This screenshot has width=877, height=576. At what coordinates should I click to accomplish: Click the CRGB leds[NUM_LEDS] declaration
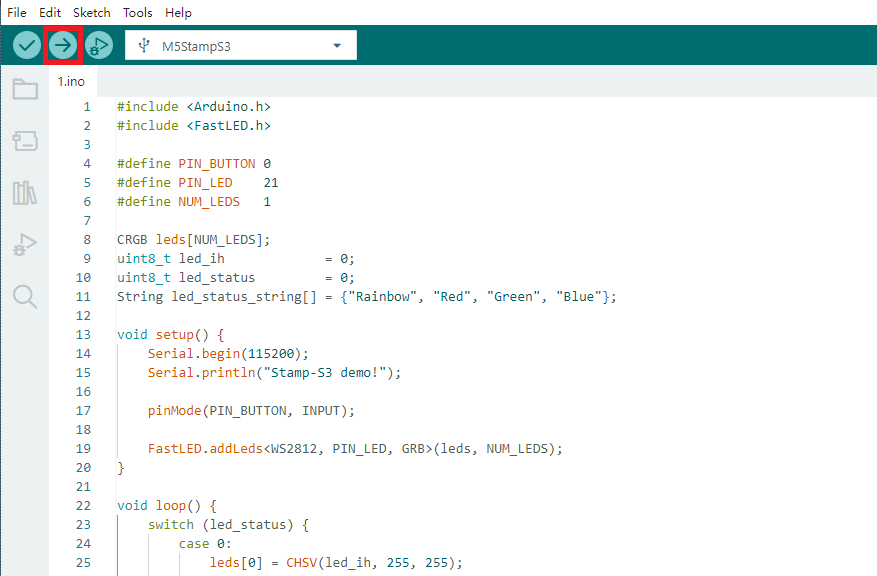(x=194, y=239)
